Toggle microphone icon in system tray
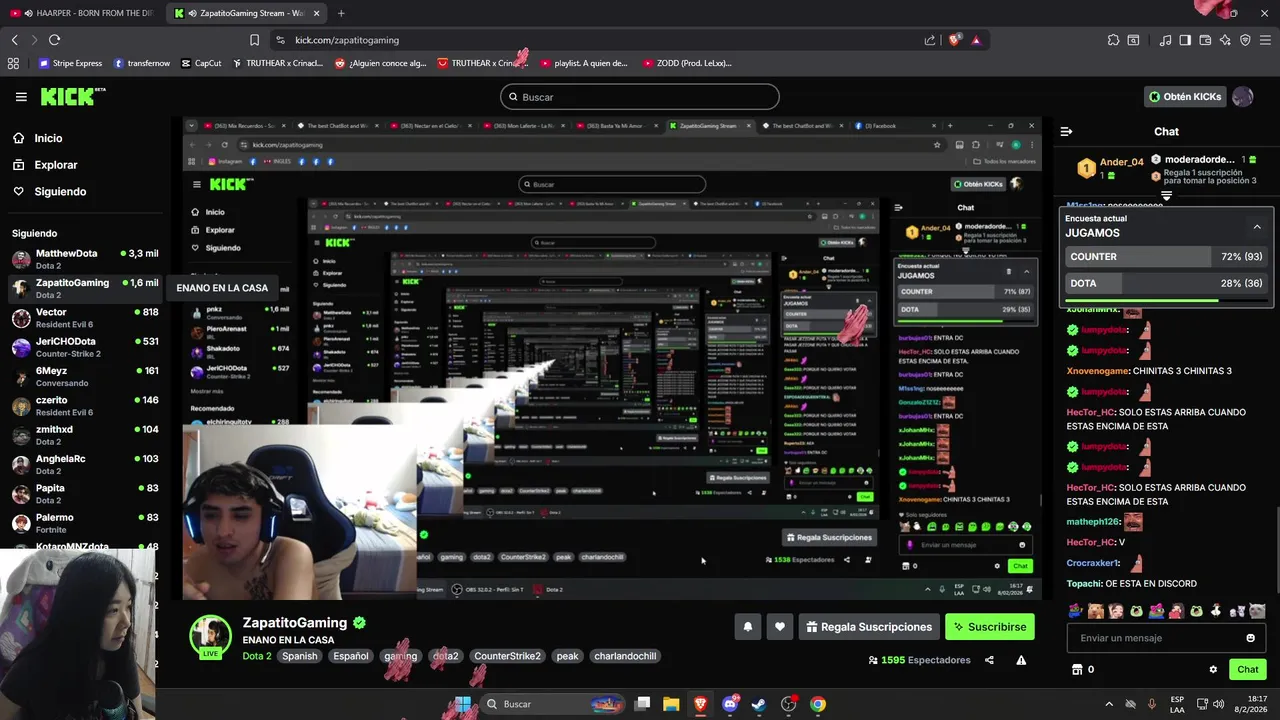 coord(1152,704)
